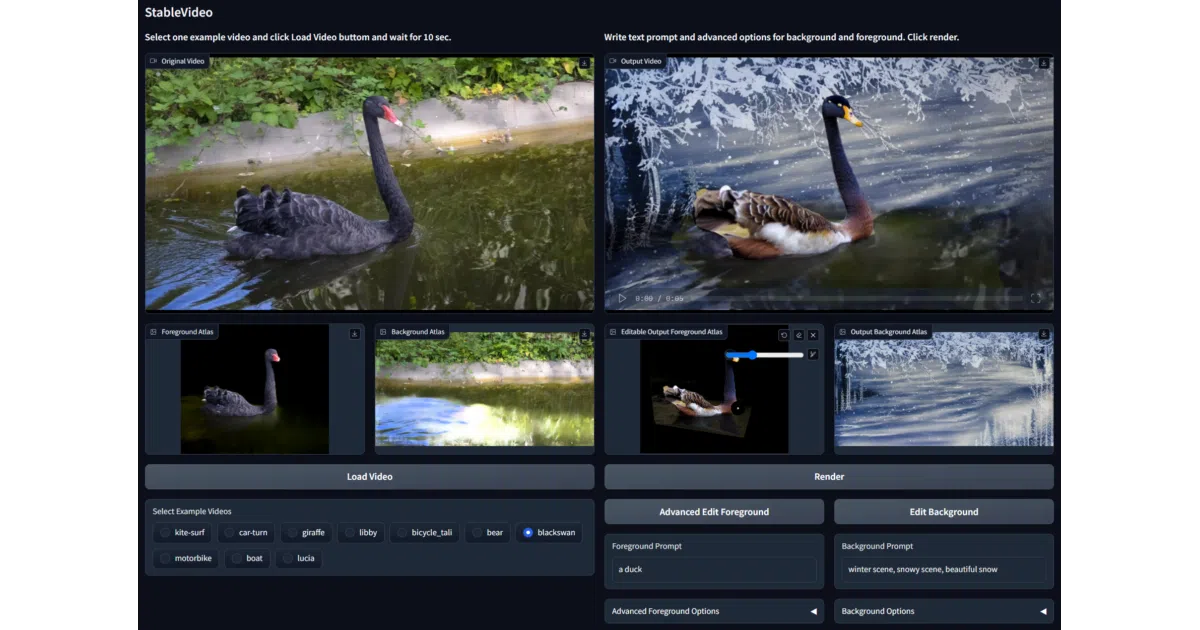Pick the bear example video
This screenshot has height=630, width=1200.
pyautogui.click(x=488, y=533)
